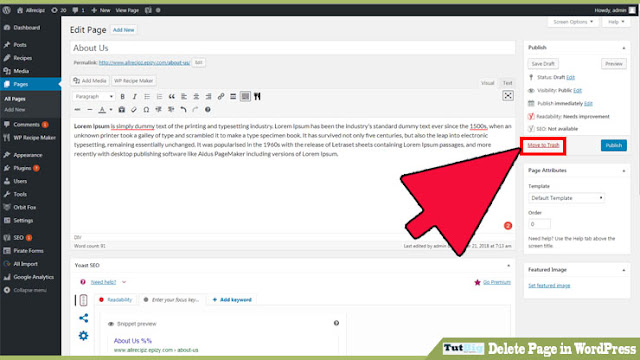The image size is (640, 360).
Task: Insert special character omega icon
Action: (146, 109)
